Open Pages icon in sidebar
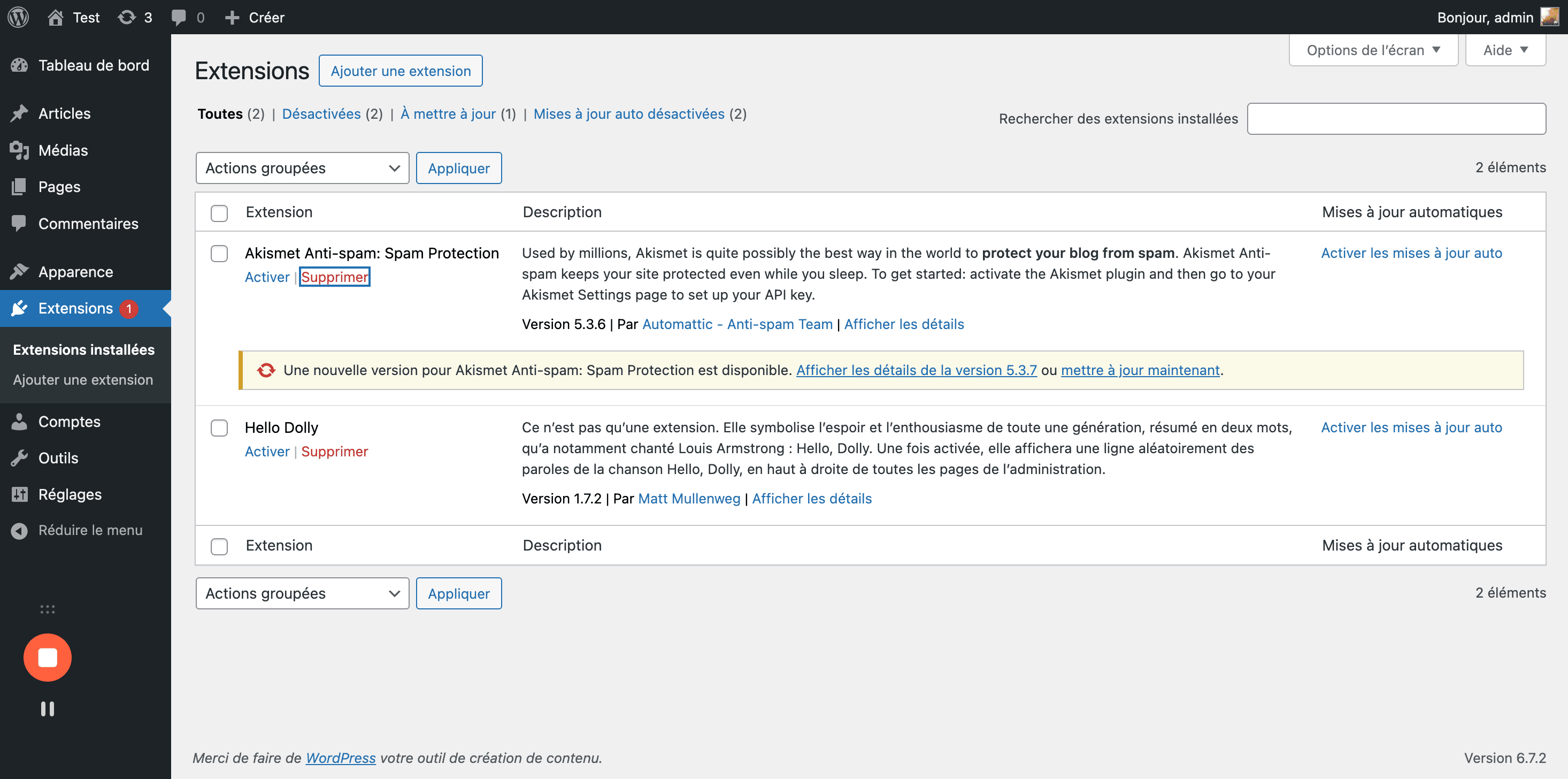The height and width of the screenshot is (779, 1568). click(19, 186)
